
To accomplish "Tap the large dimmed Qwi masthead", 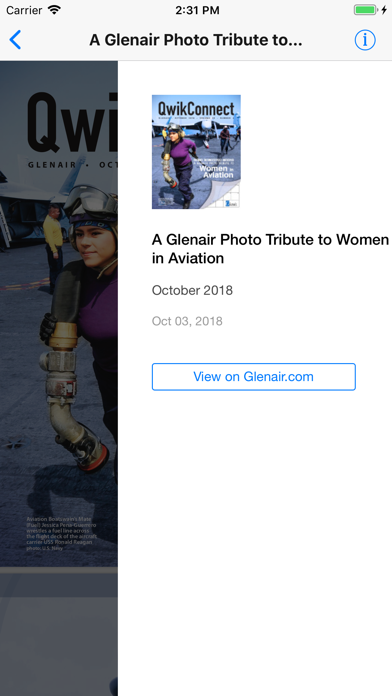I will point(72,123).
